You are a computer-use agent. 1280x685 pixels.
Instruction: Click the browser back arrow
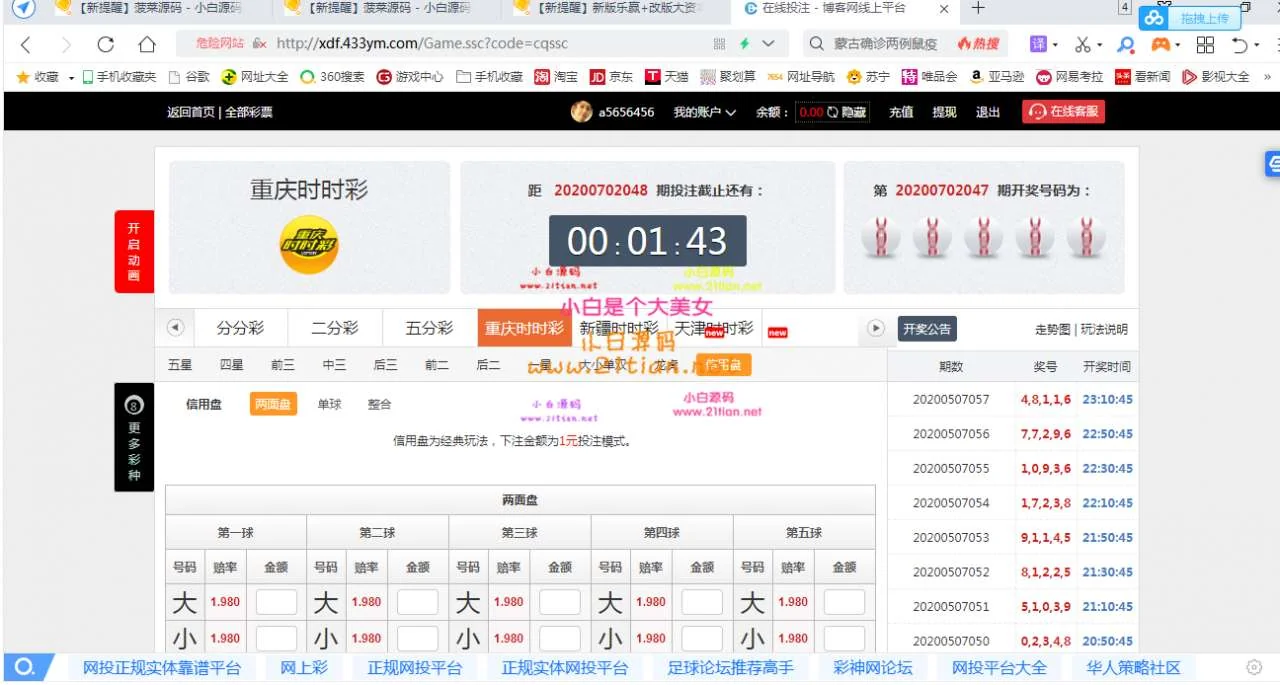point(26,45)
